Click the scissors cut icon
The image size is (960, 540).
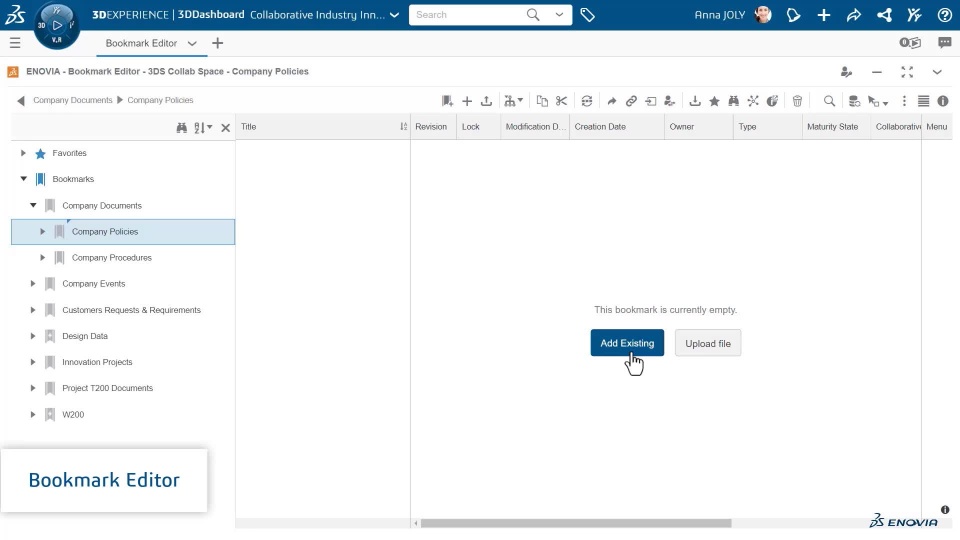(x=561, y=101)
